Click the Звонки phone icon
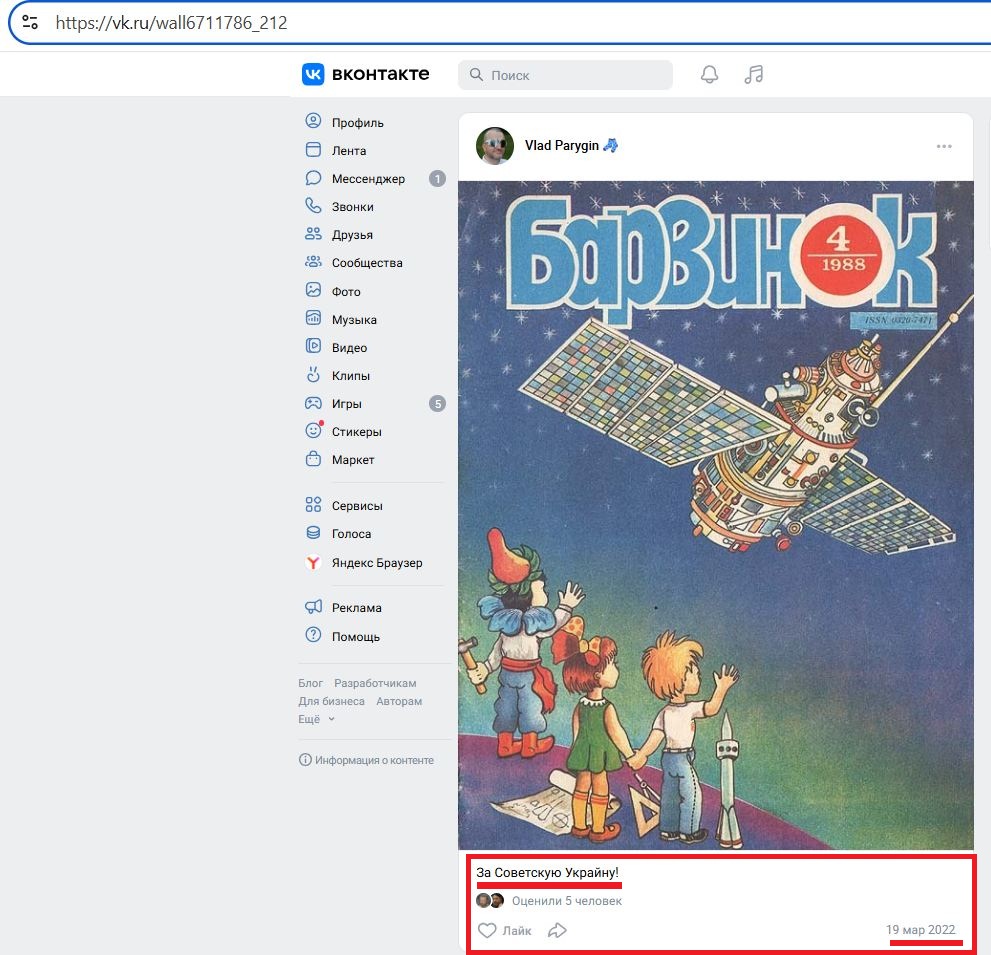The height and width of the screenshot is (955, 991). [x=313, y=205]
